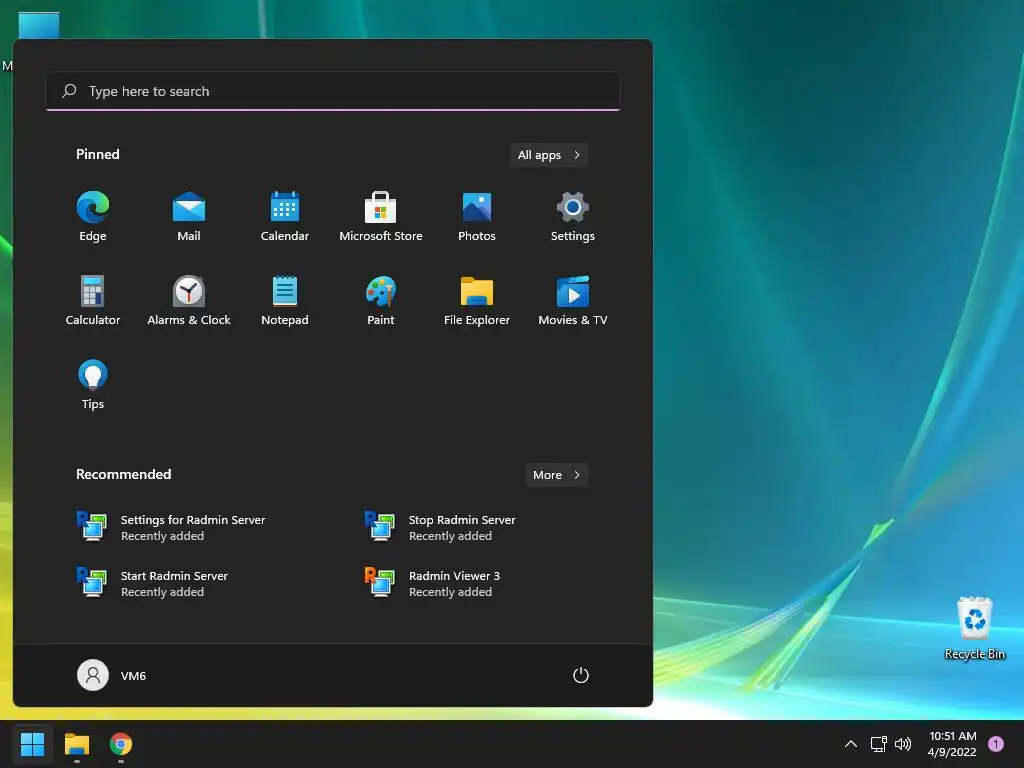Launch the Photos app
The image size is (1024, 768).
coord(477,217)
